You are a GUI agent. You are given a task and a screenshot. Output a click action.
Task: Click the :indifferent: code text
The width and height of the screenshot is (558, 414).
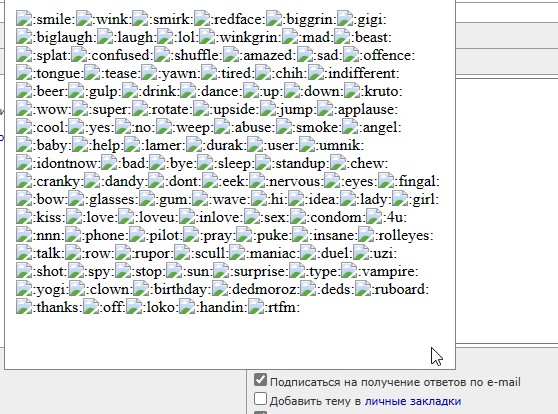[x=362, y=73]
